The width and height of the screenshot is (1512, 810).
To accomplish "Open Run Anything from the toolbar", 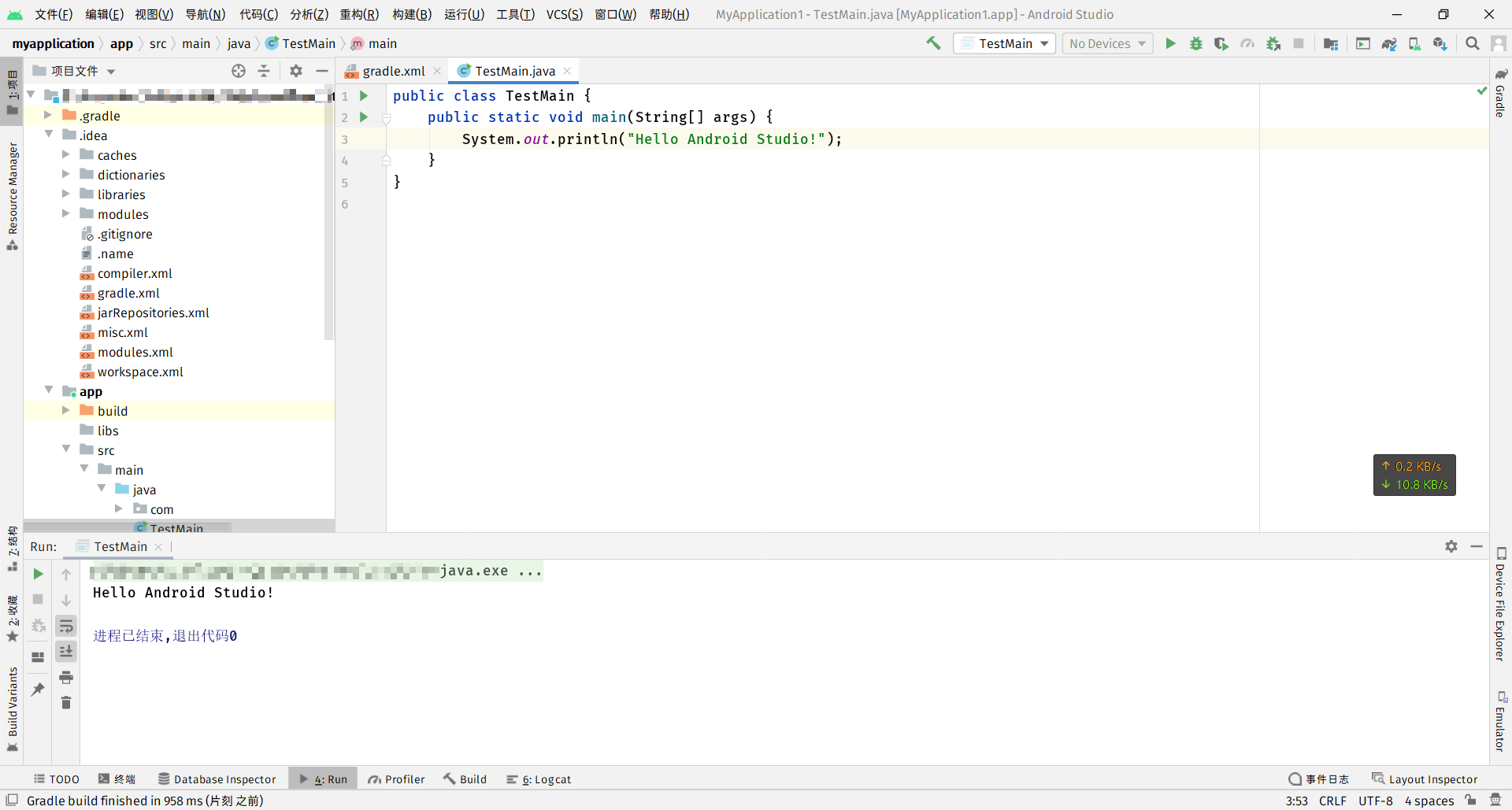I will [x=1363, y=43].
